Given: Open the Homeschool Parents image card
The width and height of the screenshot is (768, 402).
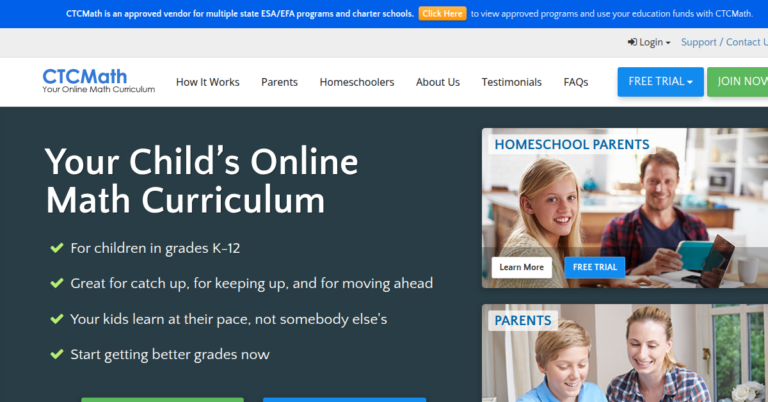Looking at the screenshot, I should pyautogui.click(x=625, y=208).
